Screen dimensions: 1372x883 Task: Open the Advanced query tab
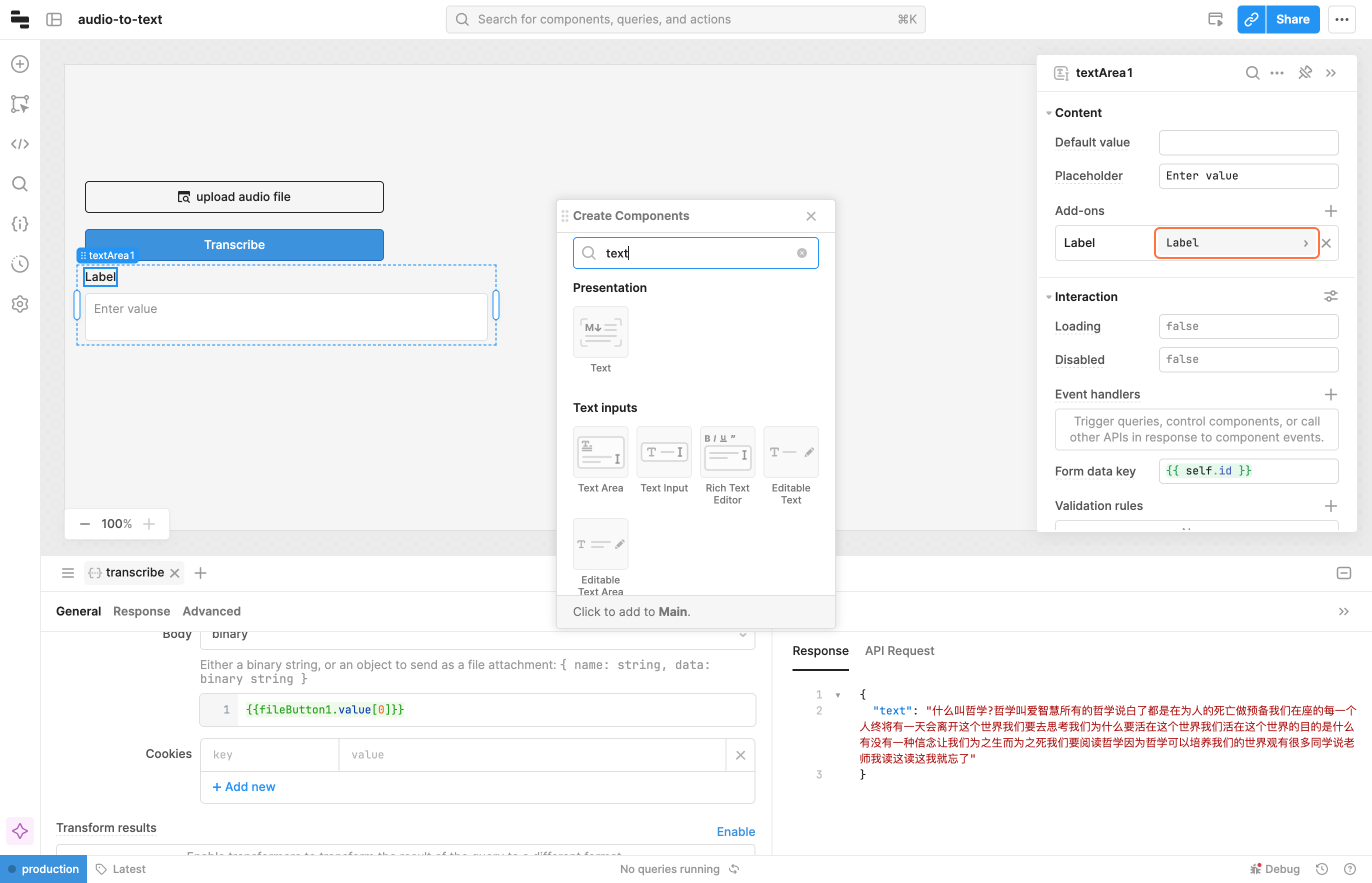[211, 611]
